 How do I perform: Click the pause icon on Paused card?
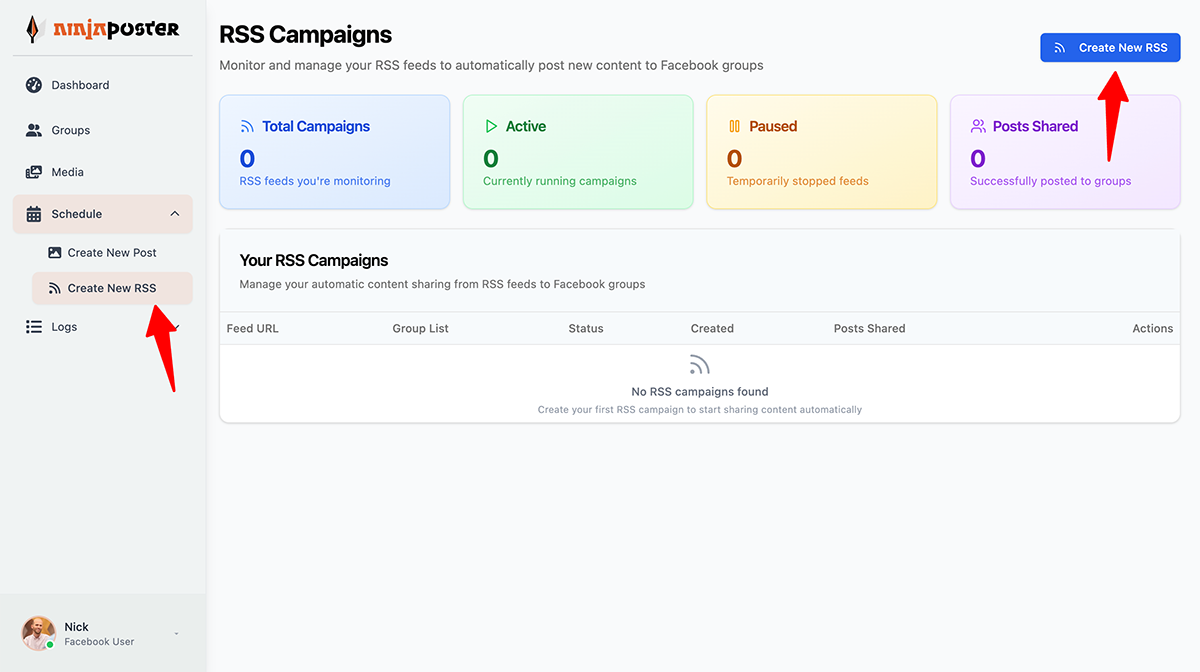[734, 127]
